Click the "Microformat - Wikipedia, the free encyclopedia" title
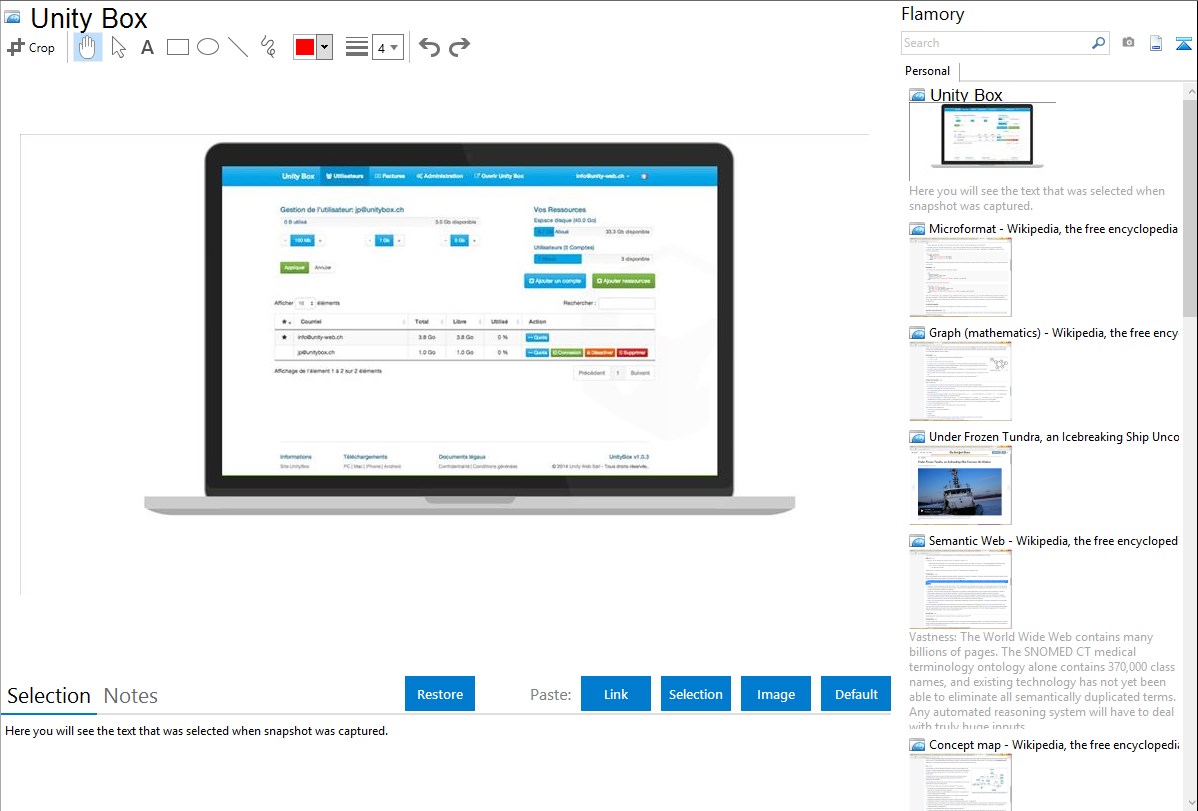 1054,229
